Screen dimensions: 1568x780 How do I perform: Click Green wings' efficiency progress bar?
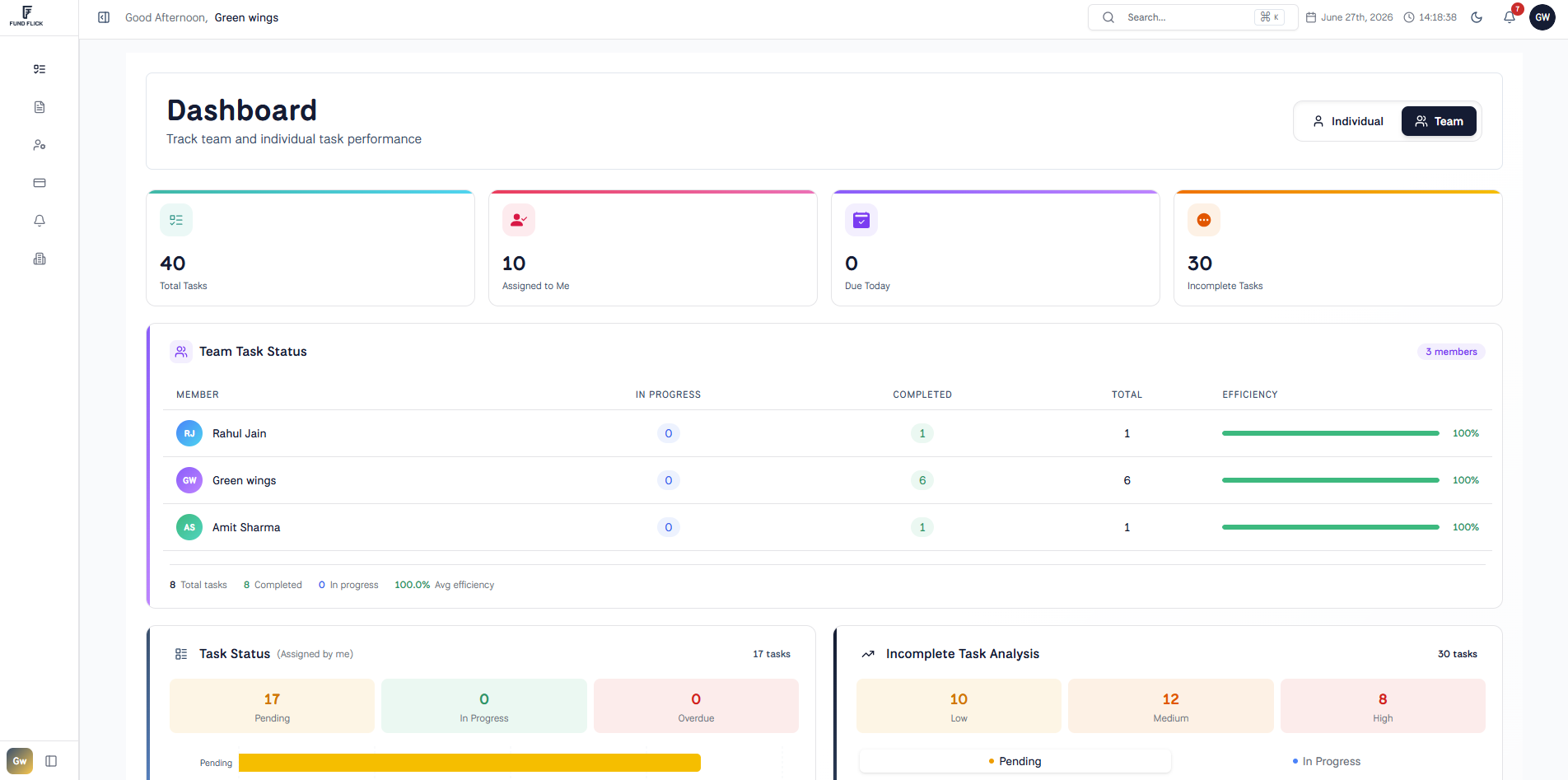point(1331,480)
